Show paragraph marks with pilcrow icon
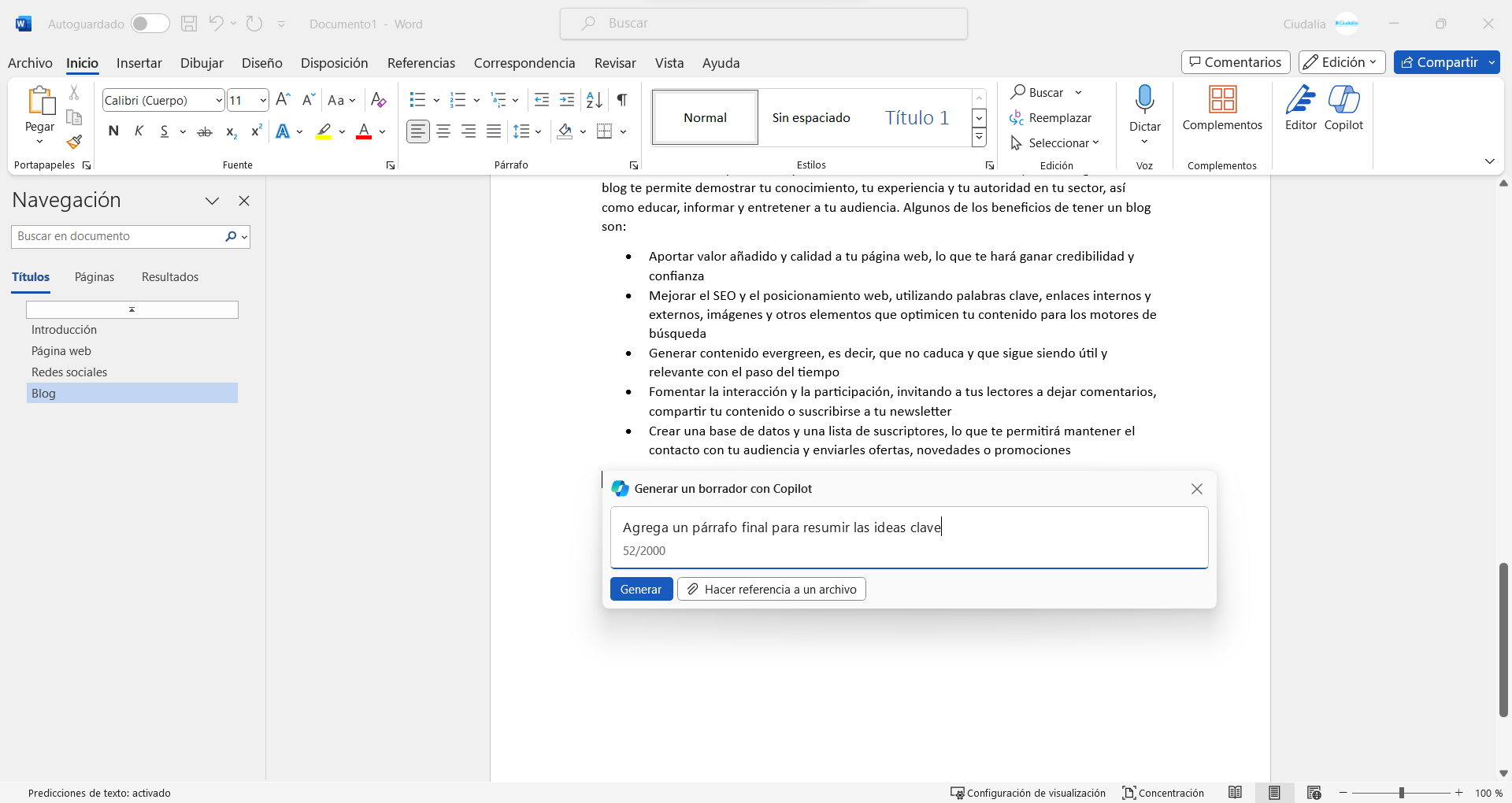1512x803 pixels. 622,100
